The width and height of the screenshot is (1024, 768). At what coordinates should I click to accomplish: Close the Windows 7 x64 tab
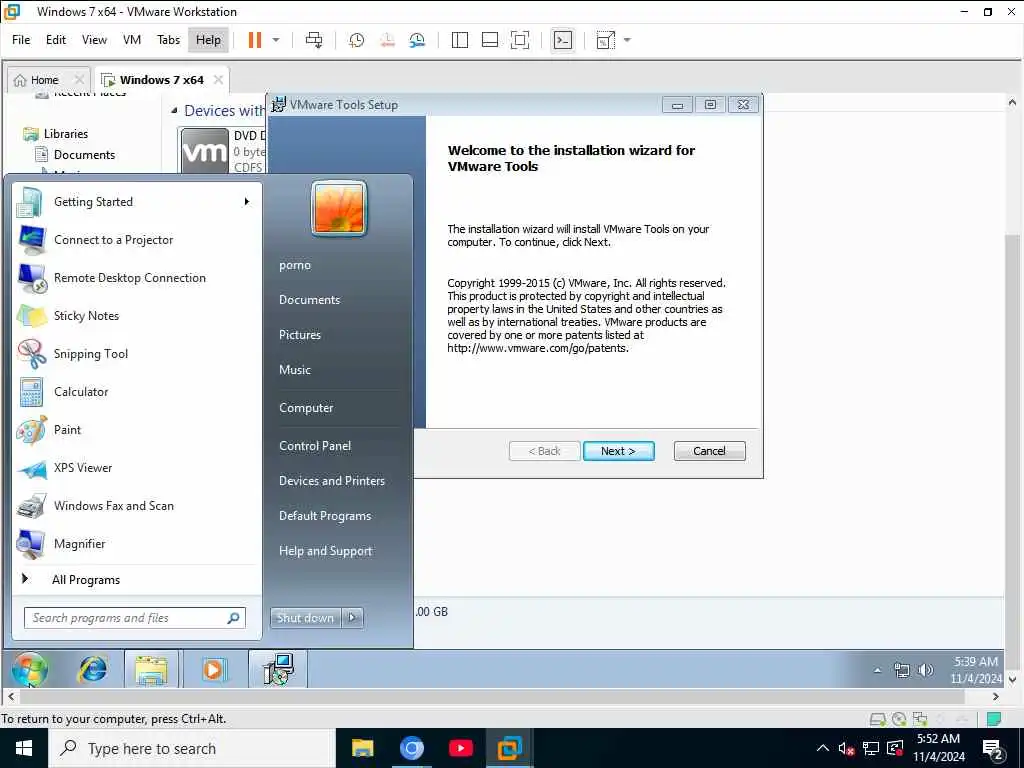(218, 80)
